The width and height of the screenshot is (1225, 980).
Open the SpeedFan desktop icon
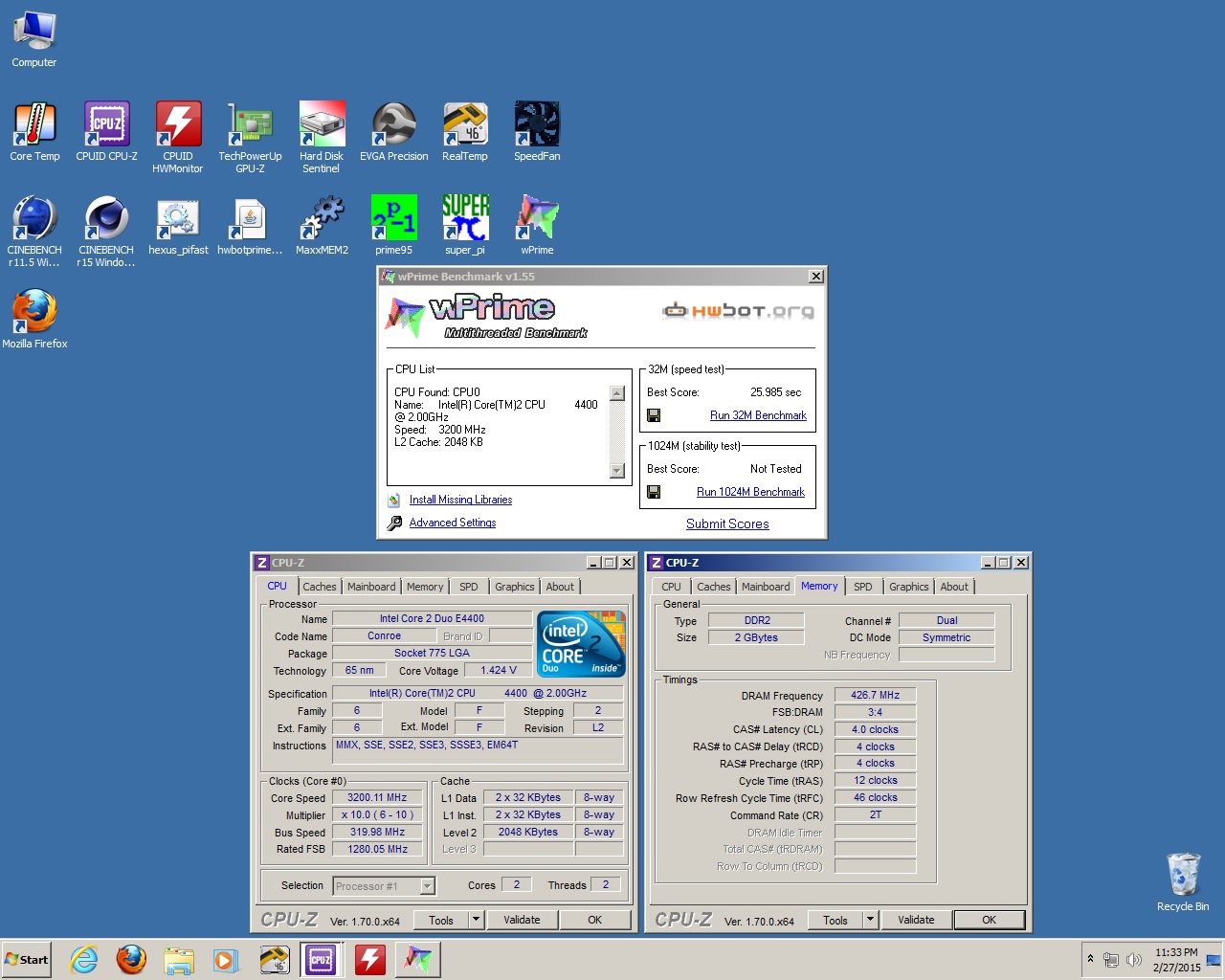pyautogui.click(x=537, y=132)
